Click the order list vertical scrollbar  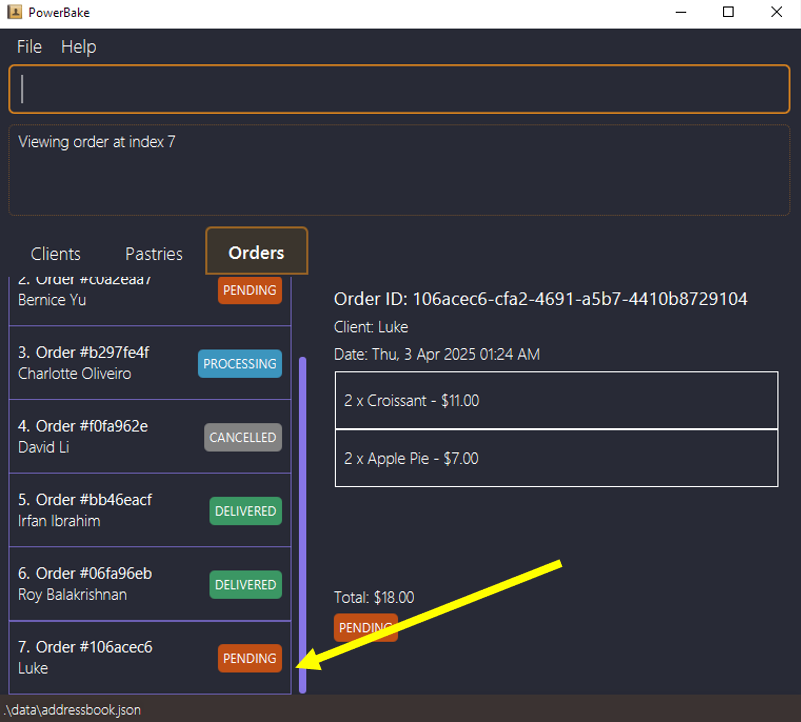coord(303,520)
